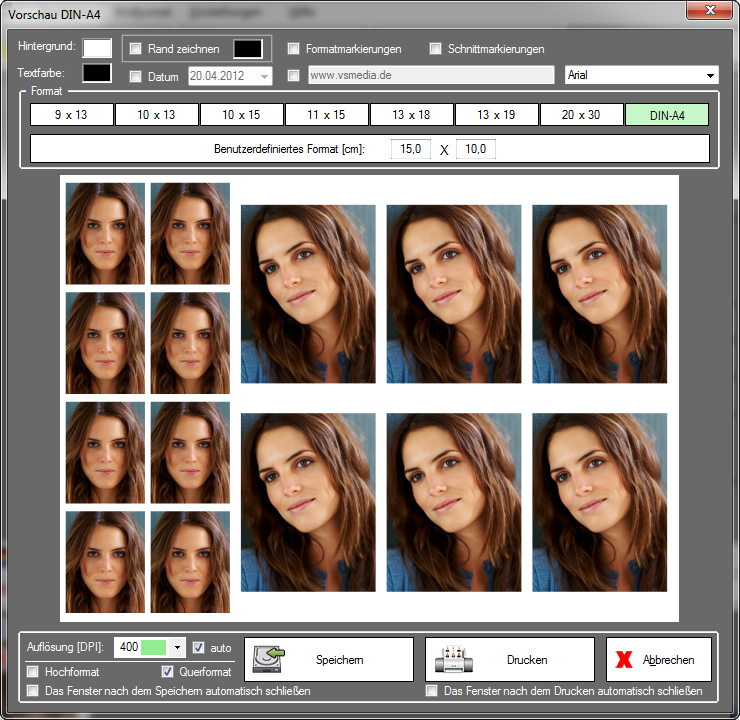This screenshot has width=740, height=720.
Task: Pick the white Hintergrund color swatch
Action: (97, 47)
